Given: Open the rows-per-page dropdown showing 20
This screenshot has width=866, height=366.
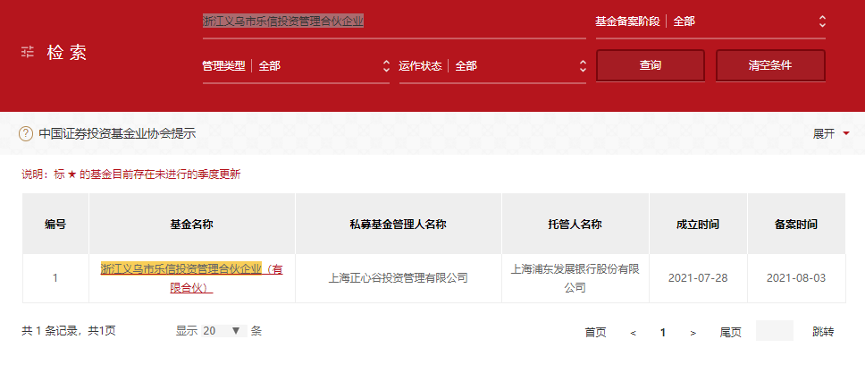Looking at the screenshot, I should [224, 331].
